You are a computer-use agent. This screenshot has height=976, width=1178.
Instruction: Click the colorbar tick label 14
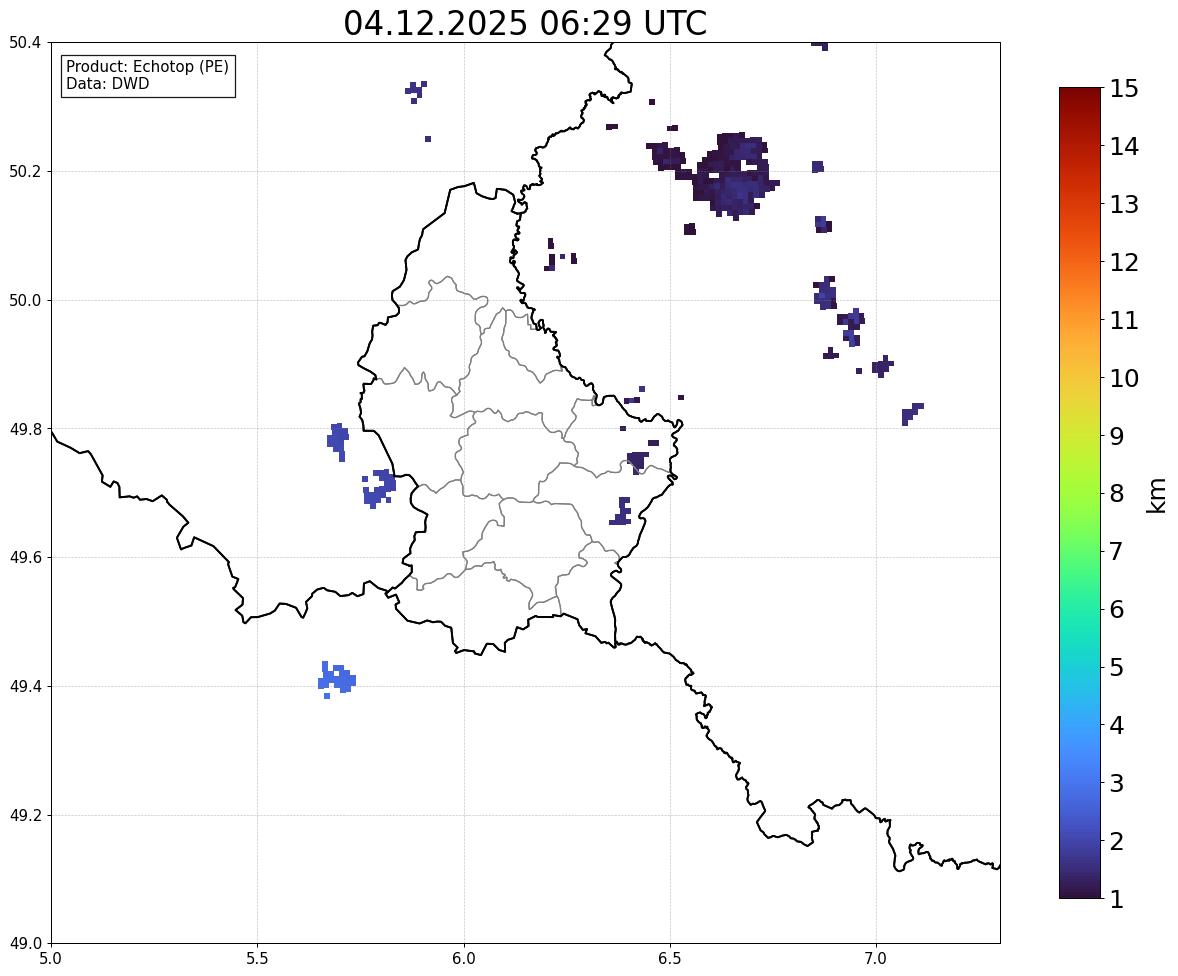point(1124,147)
